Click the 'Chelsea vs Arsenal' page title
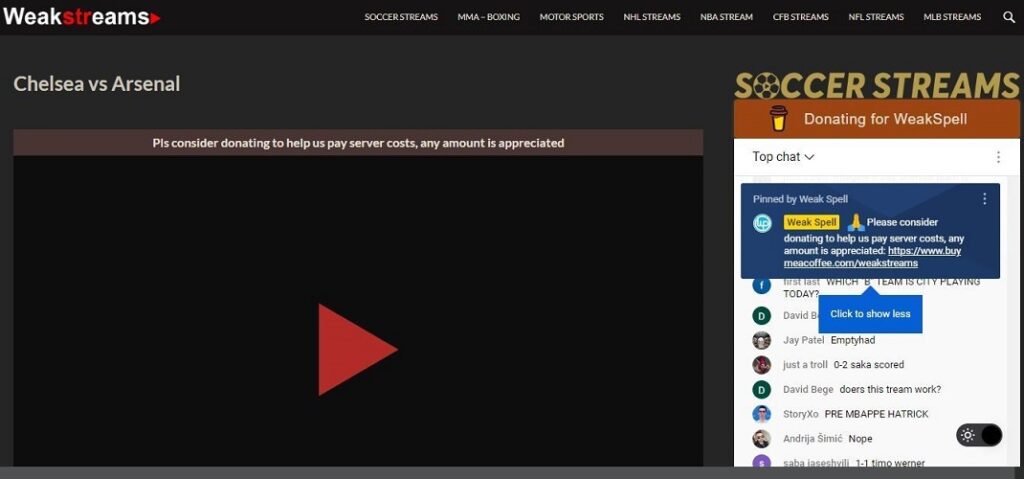Viewport: 1024px width, 479px height. tap(97, 84)
